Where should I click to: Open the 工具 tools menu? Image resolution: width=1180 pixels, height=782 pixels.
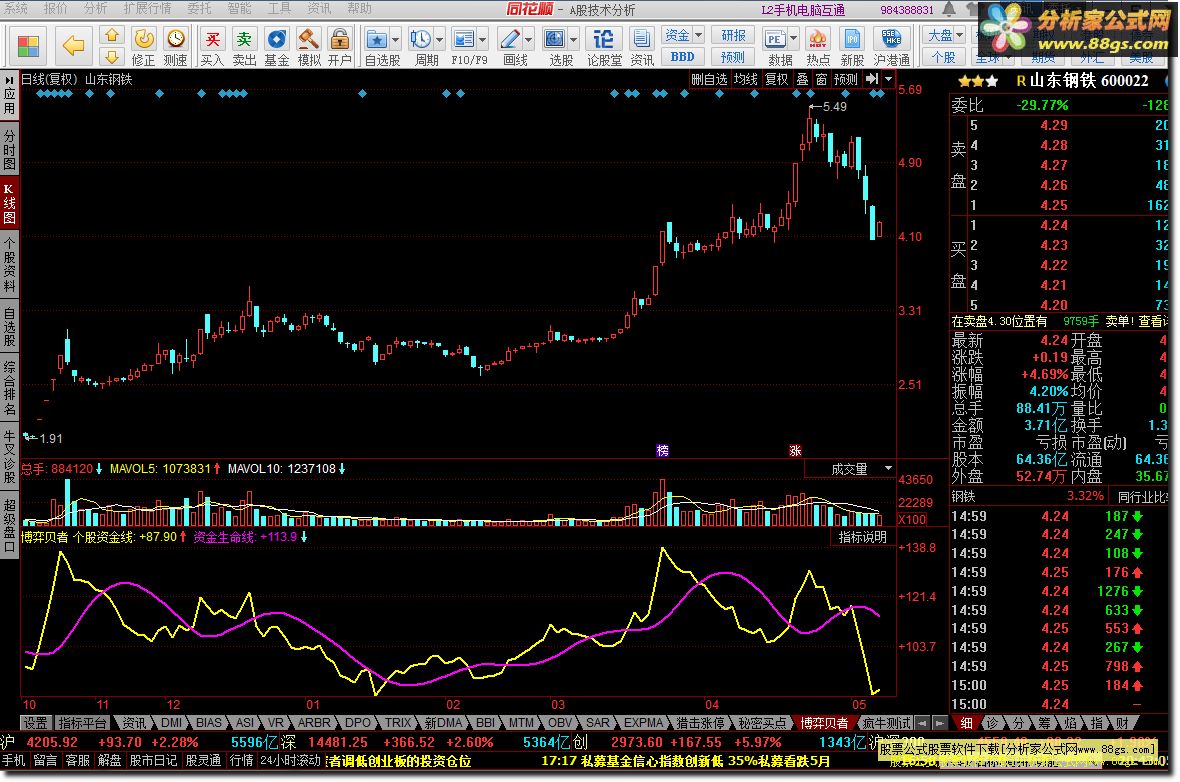coord(279,8)
